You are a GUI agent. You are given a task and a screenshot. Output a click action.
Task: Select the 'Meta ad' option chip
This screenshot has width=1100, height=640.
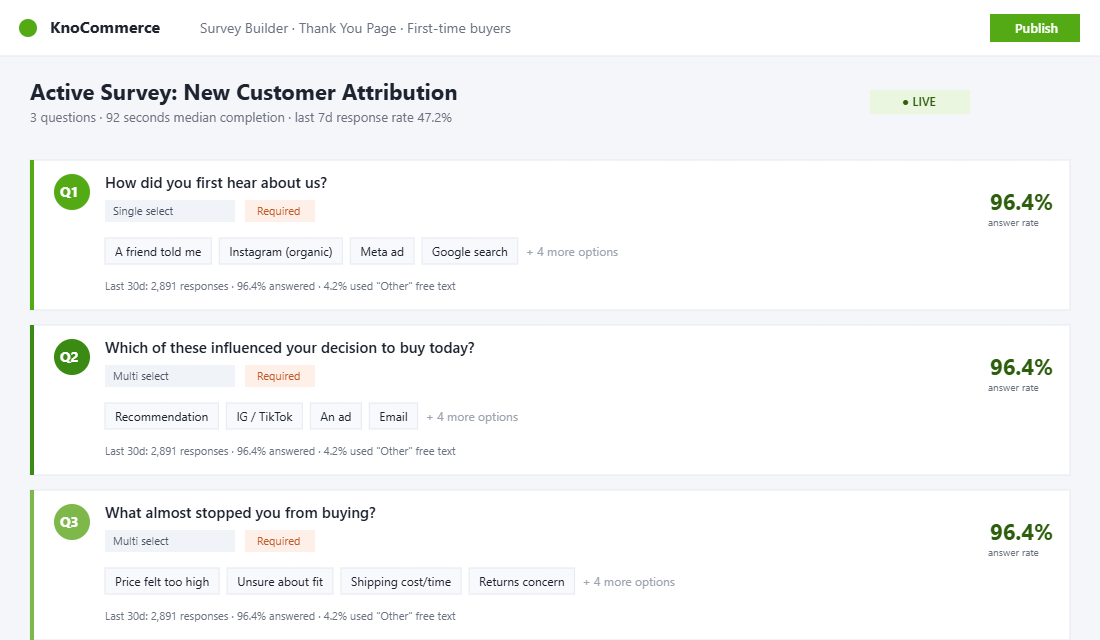coord(382,251)
